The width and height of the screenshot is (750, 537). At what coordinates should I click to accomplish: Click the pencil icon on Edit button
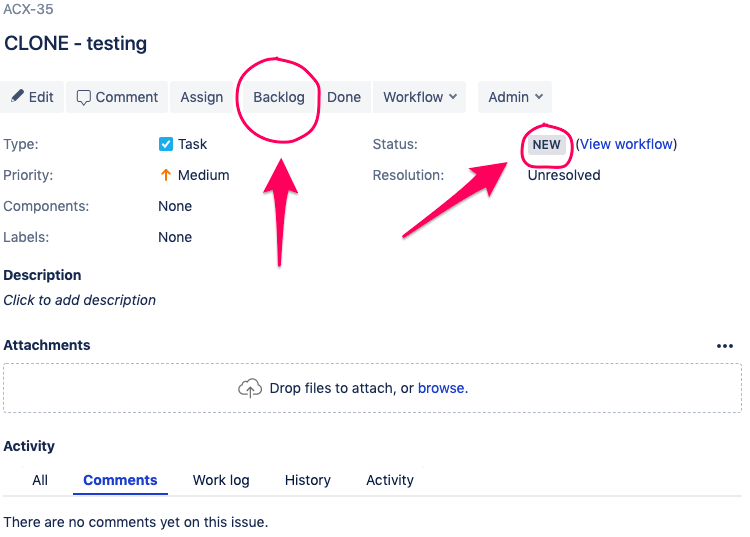[17, 96]
